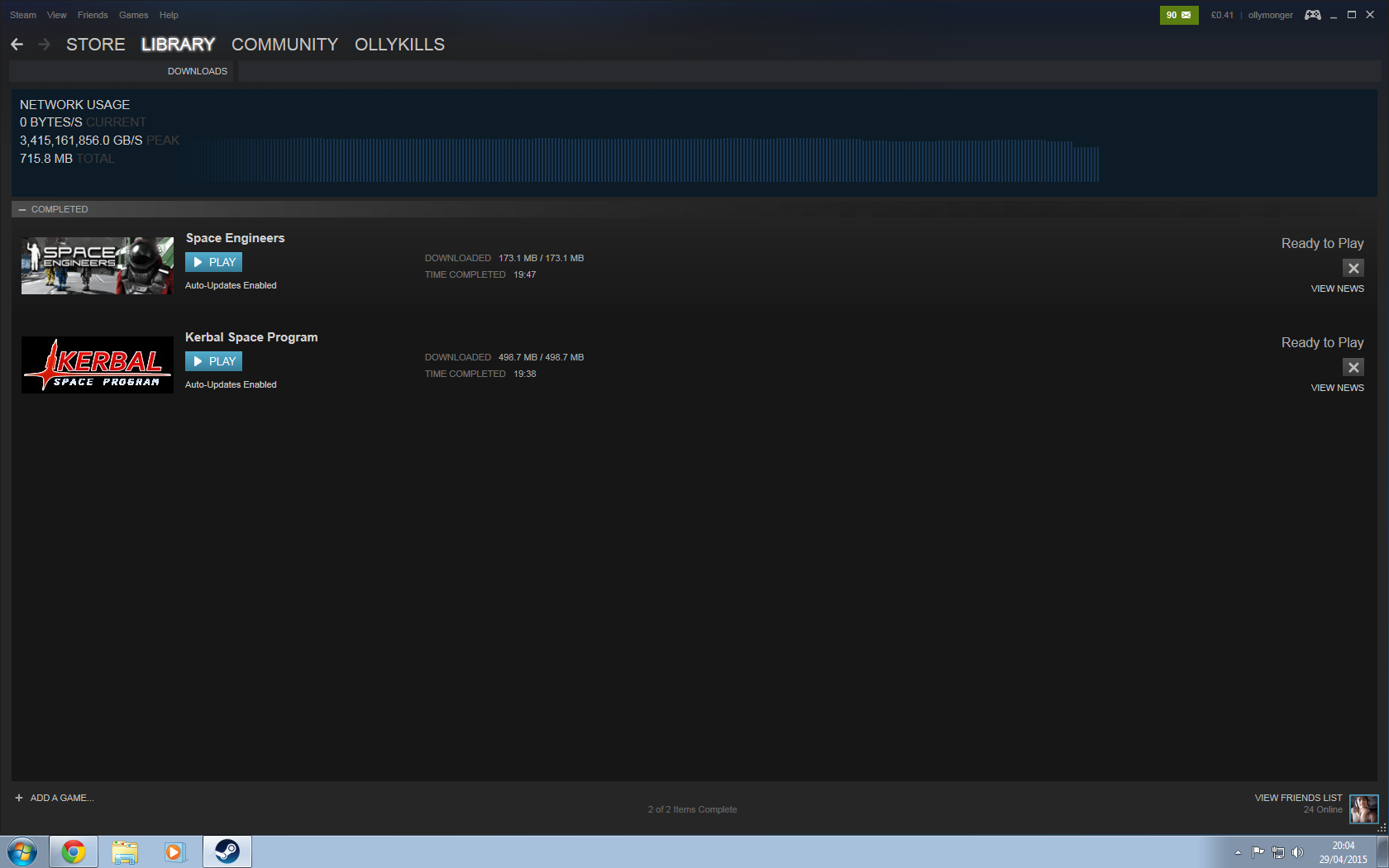Open the Space Engineers title link
1389x868 pixels.
point(235,238)
